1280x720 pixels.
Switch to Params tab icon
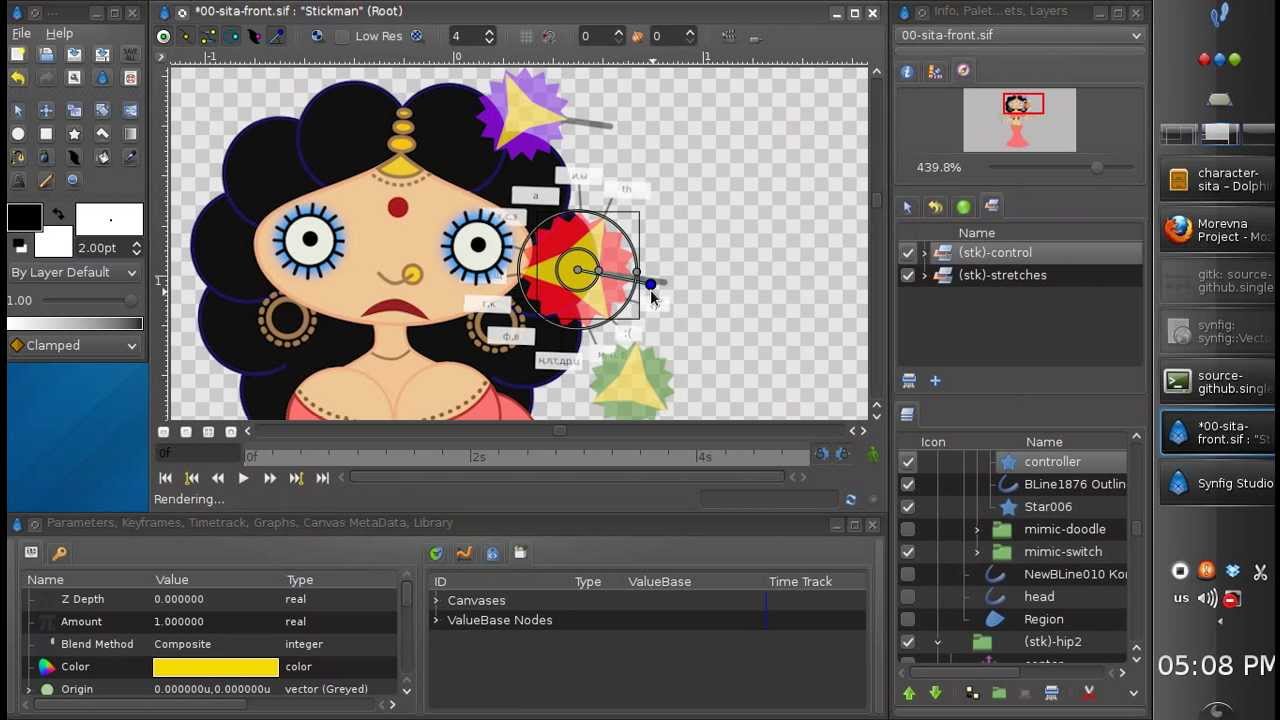pyautogui.click(x=31, y=552)
